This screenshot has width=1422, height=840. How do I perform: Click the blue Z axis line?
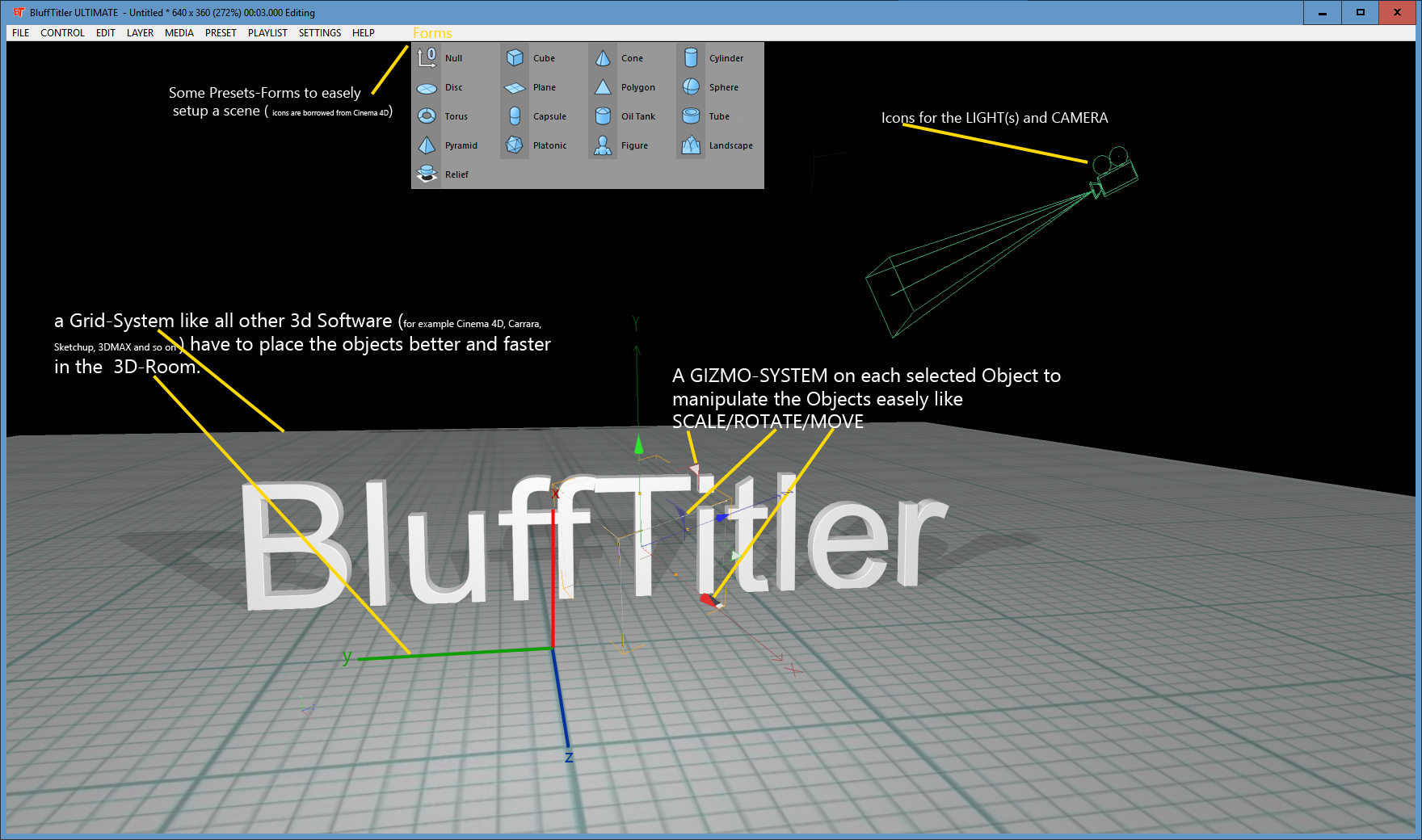[561, 699]
